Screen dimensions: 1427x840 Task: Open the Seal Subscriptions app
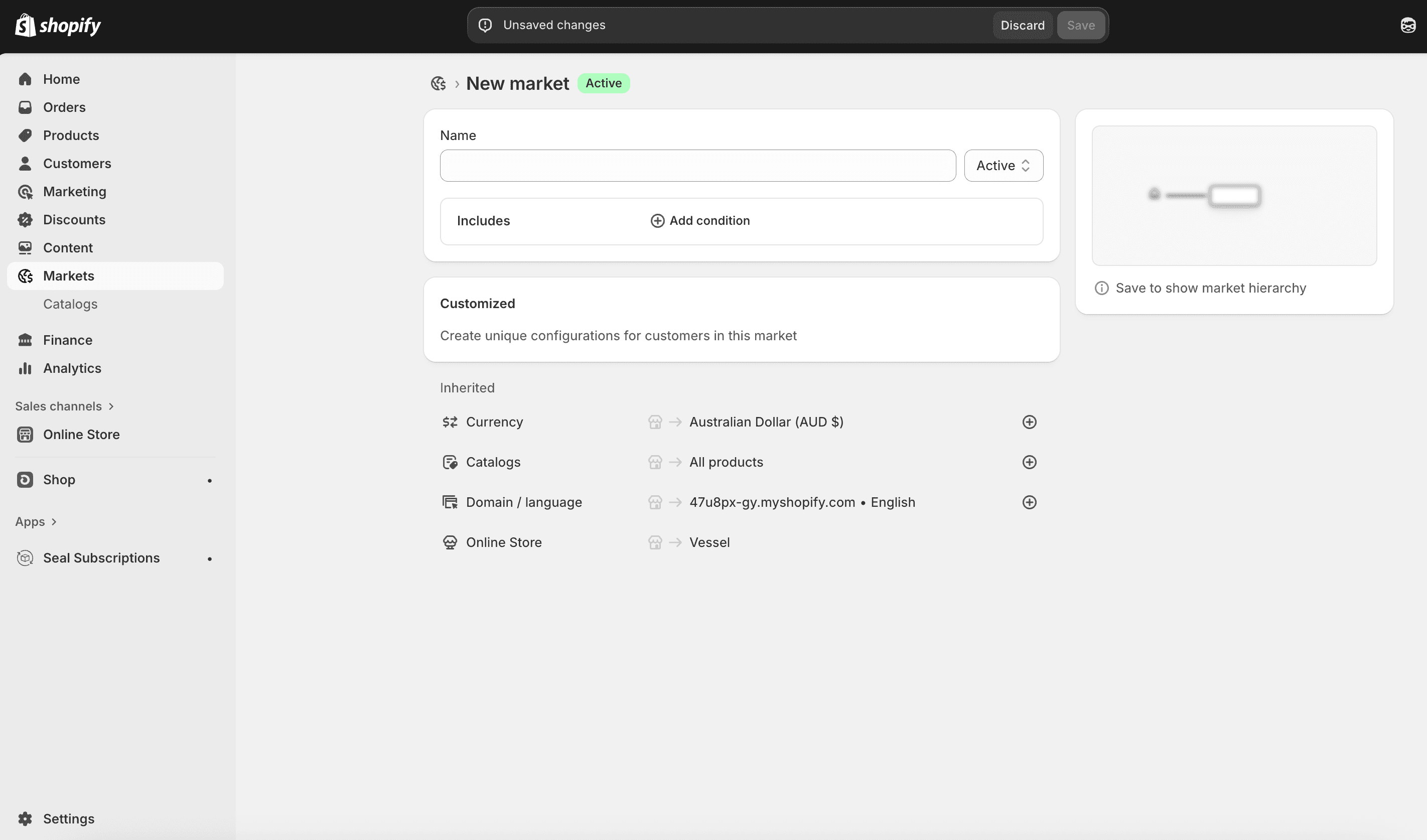(101, 558)
